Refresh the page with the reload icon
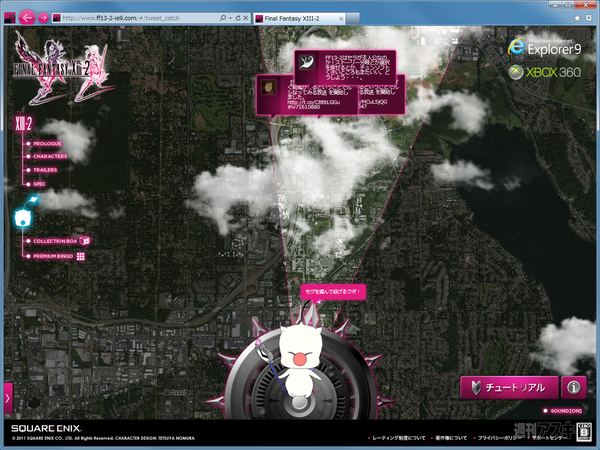 (x=238, y=18)
